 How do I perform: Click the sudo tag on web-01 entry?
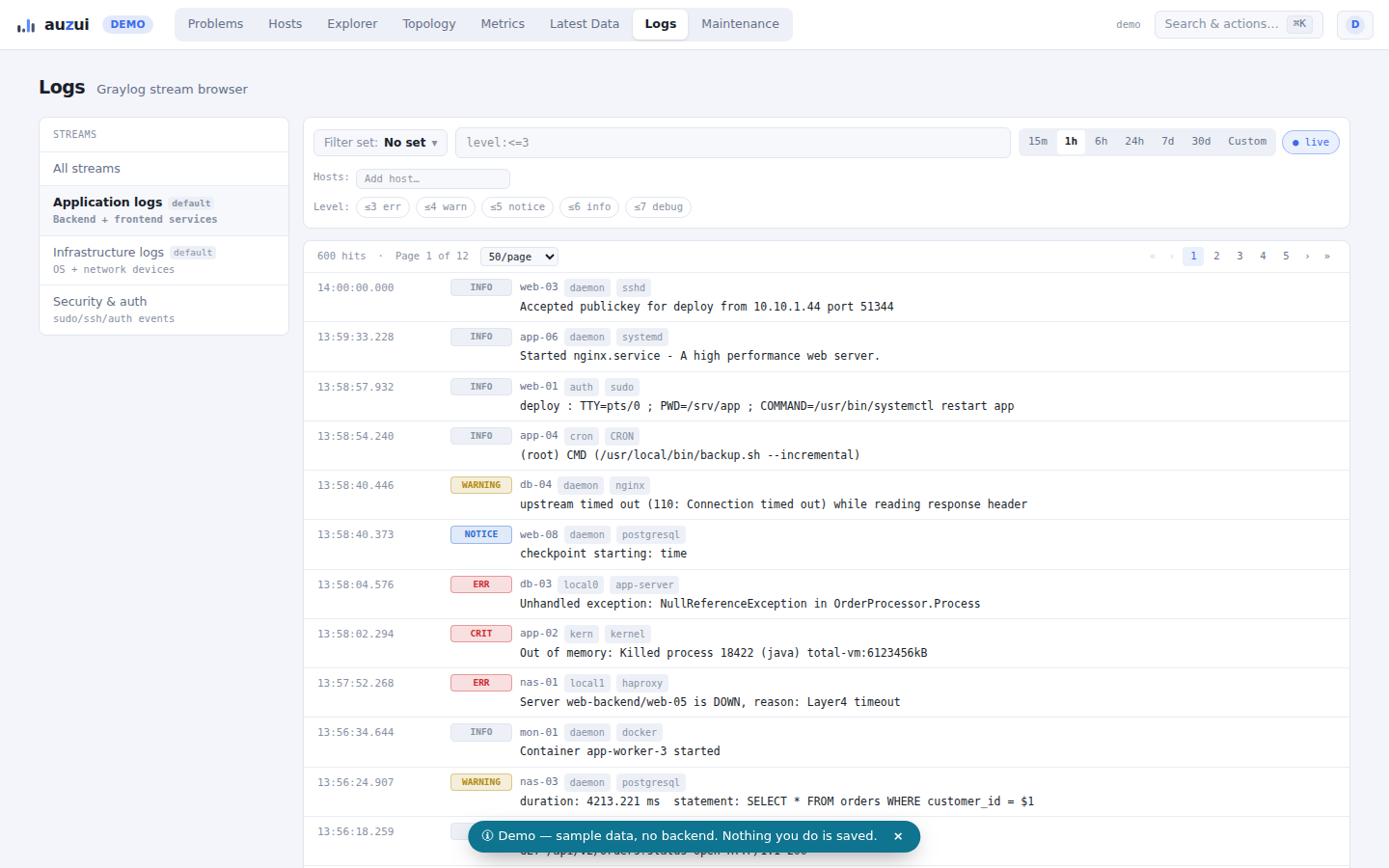tap(622, 387)
